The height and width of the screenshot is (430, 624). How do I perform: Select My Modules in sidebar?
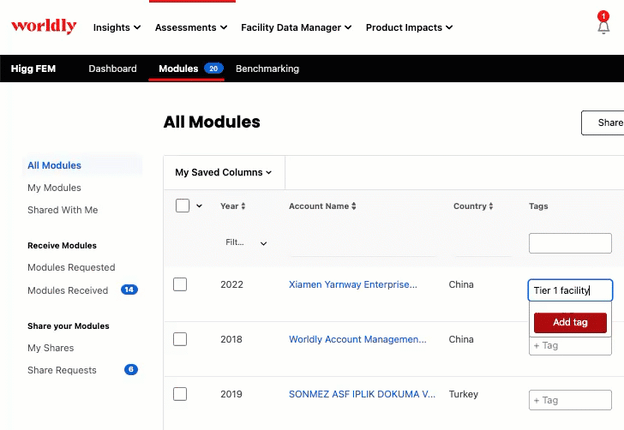click(54, 187)
